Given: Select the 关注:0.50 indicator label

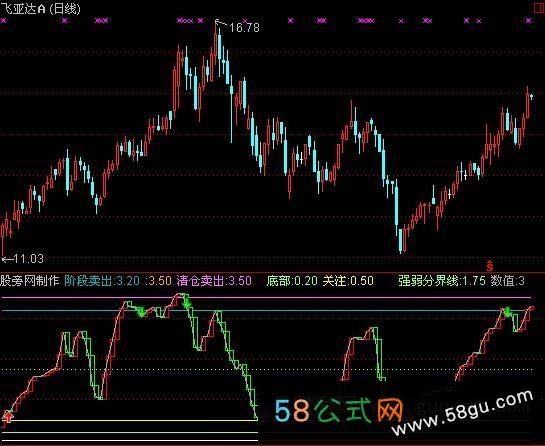Looking at the screenshot, I should tap(348, 281).
